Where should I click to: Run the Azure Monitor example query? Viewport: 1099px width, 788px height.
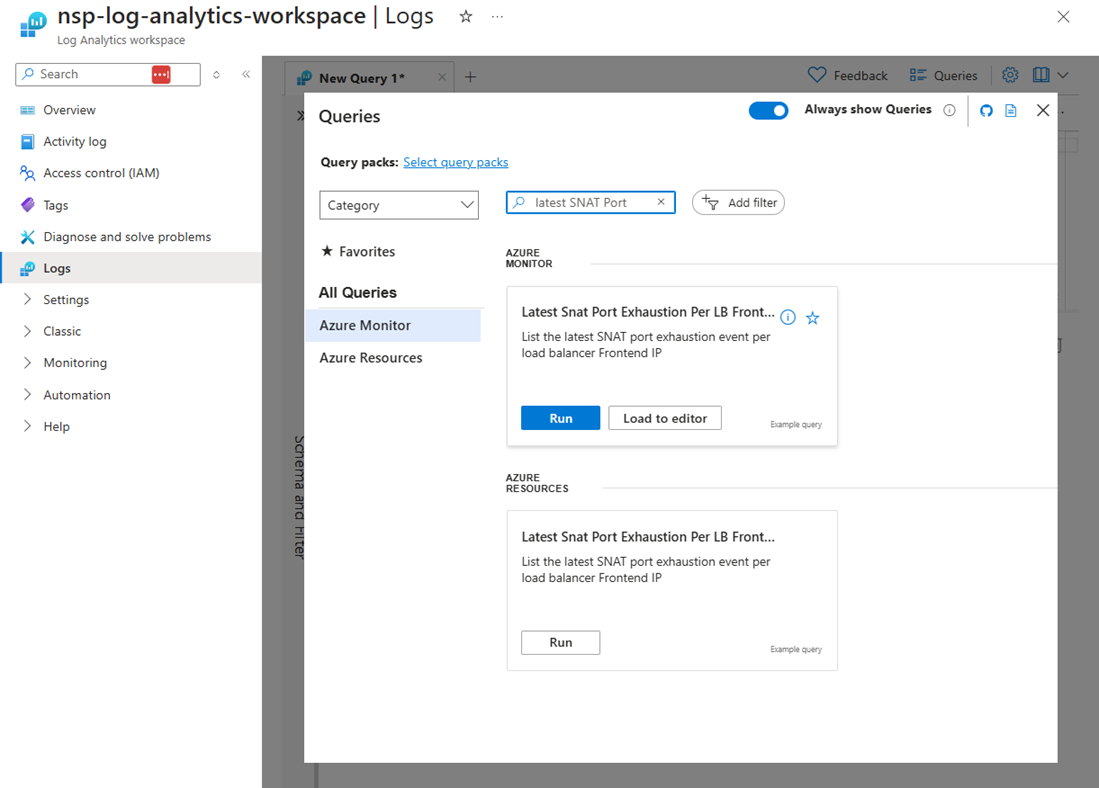coord(560,418)
